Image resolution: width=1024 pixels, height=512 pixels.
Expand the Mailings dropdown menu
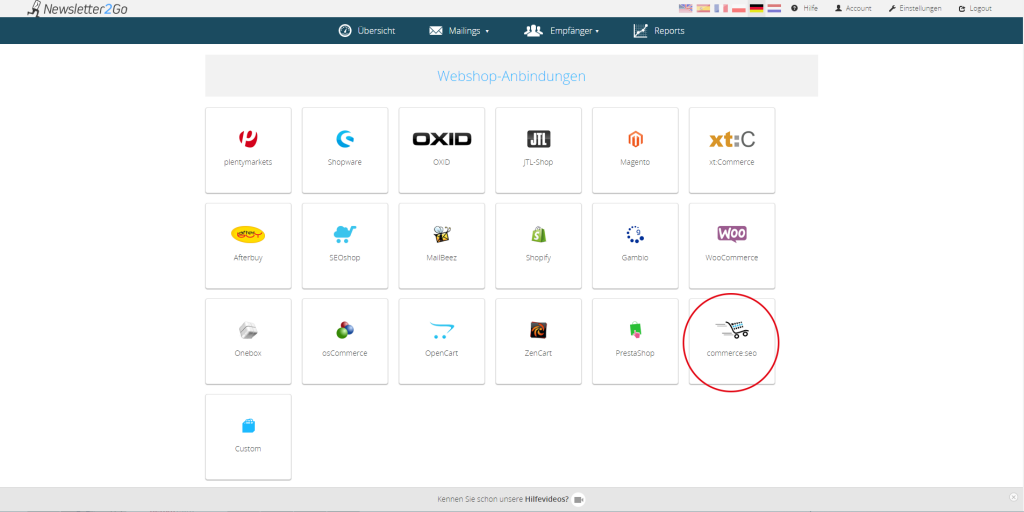[x=459, y=31]
